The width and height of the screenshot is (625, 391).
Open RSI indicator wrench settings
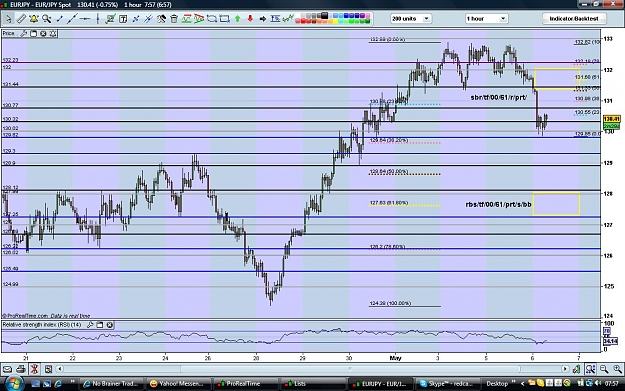[90, 325]
